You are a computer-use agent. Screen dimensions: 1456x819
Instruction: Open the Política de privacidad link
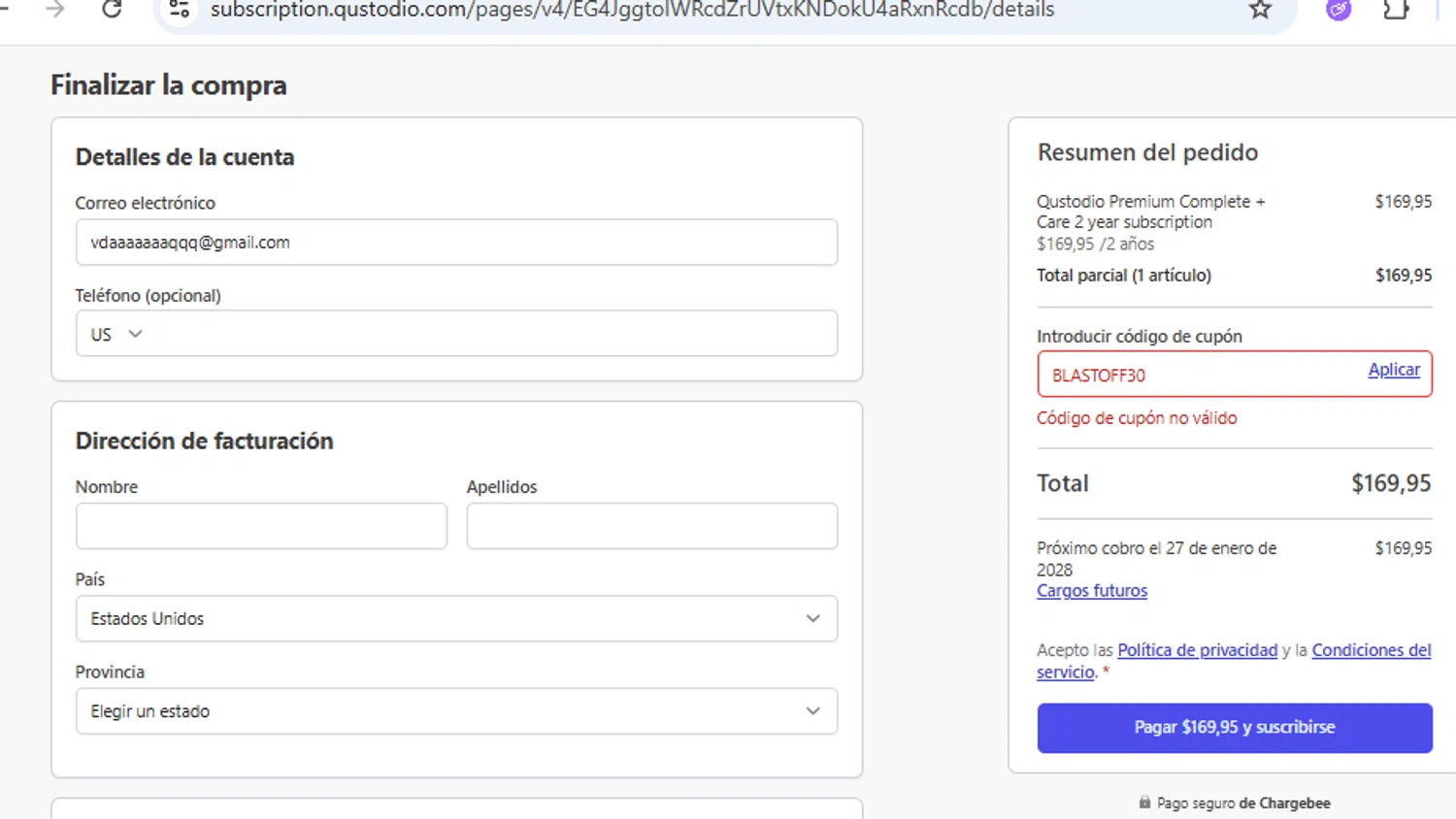(1197, 650)
